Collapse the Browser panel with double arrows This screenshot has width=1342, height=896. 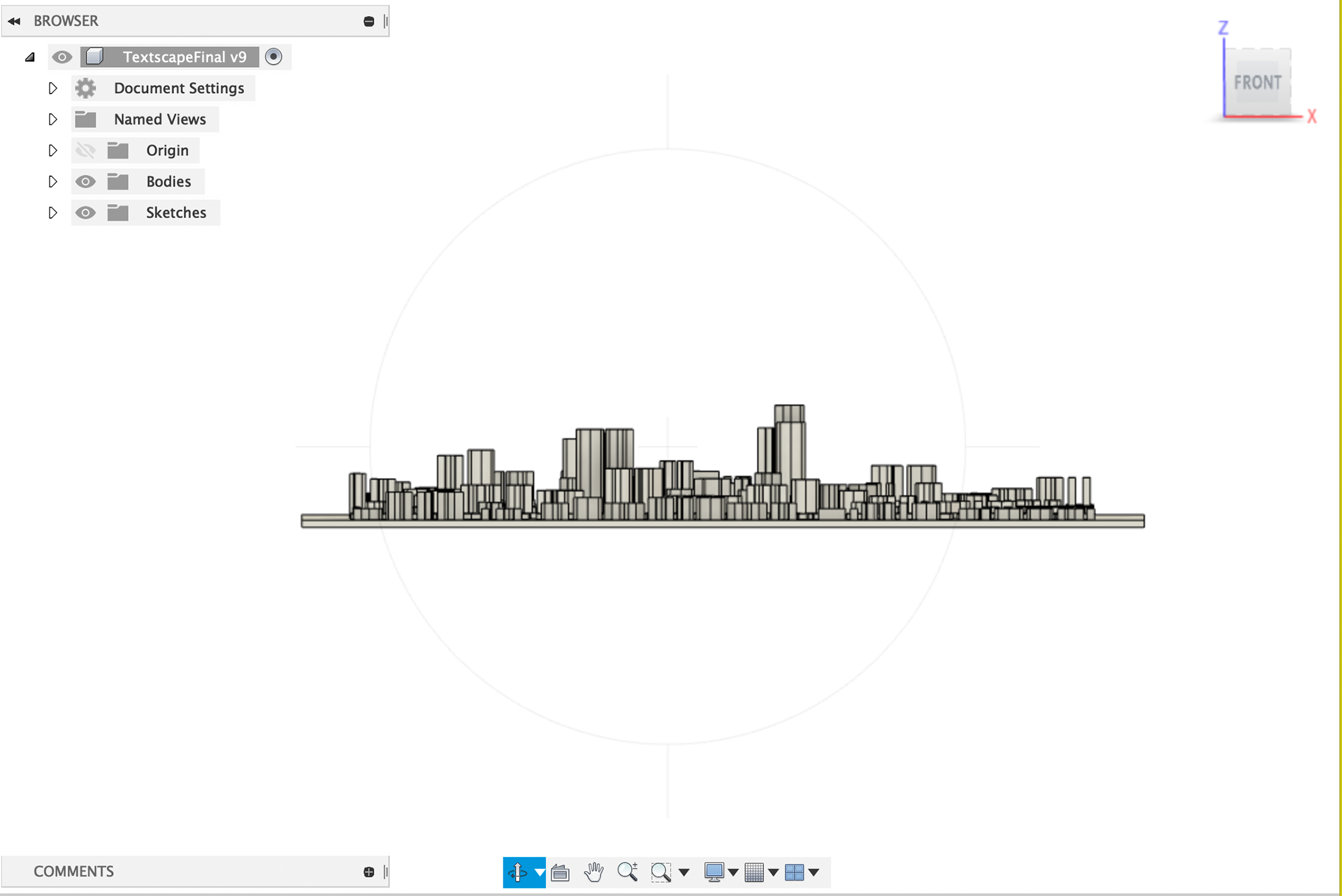tap(14, 21)
